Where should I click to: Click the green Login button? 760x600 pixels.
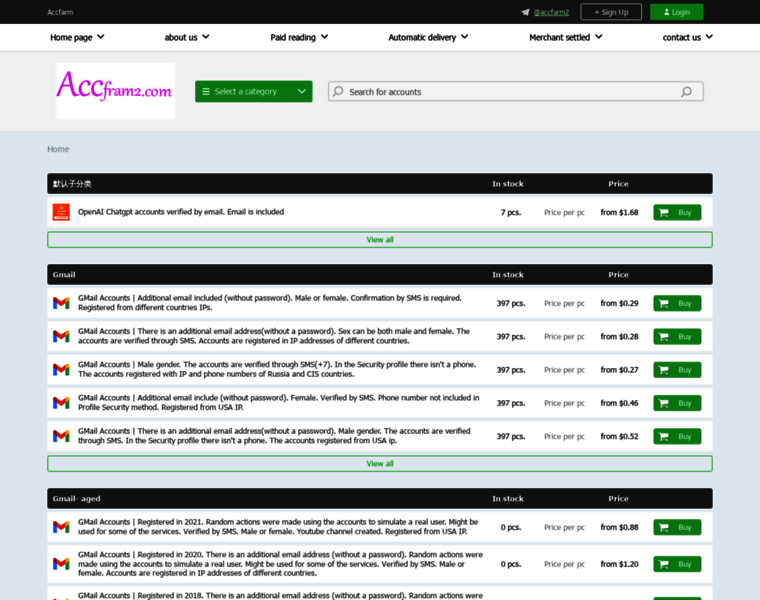[x=676, y=12]
